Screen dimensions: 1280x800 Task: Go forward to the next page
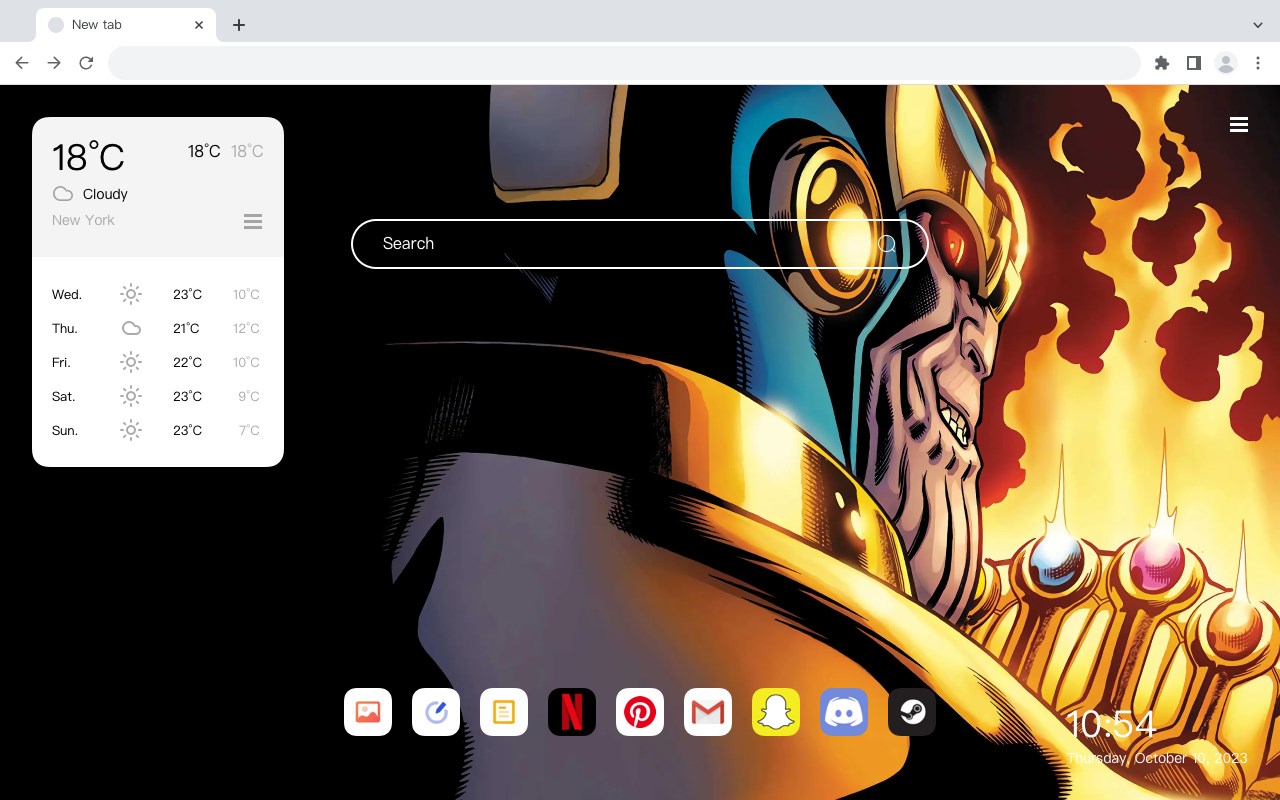[54, 63]
